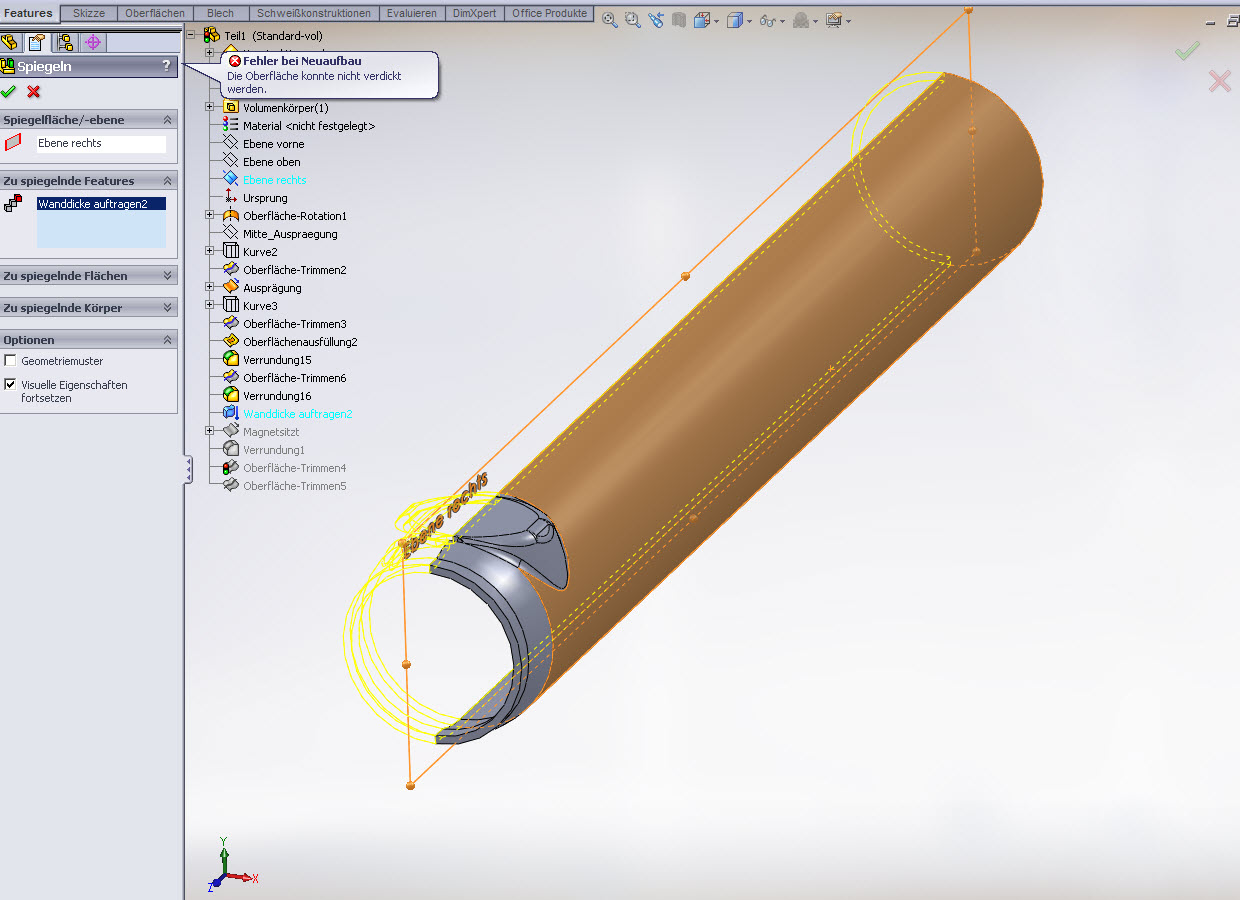Open the View Orientation dropdown arrow

point(716,21)
